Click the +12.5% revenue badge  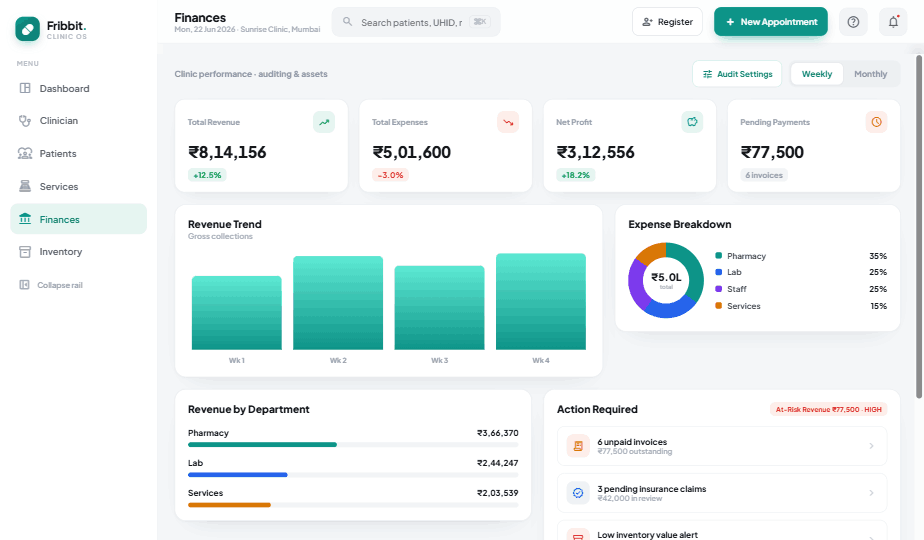tap(207, 175)
